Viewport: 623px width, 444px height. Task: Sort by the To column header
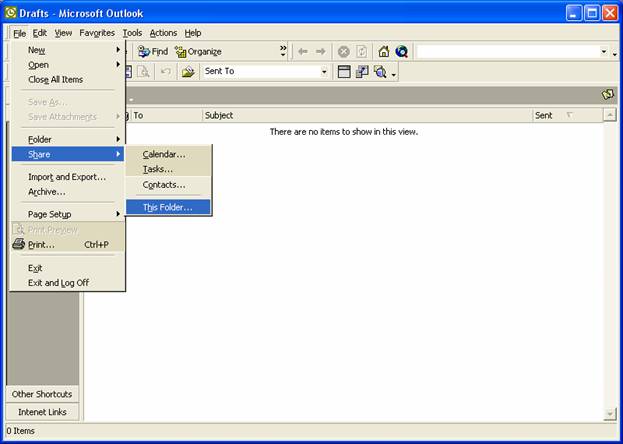(166, 115)
